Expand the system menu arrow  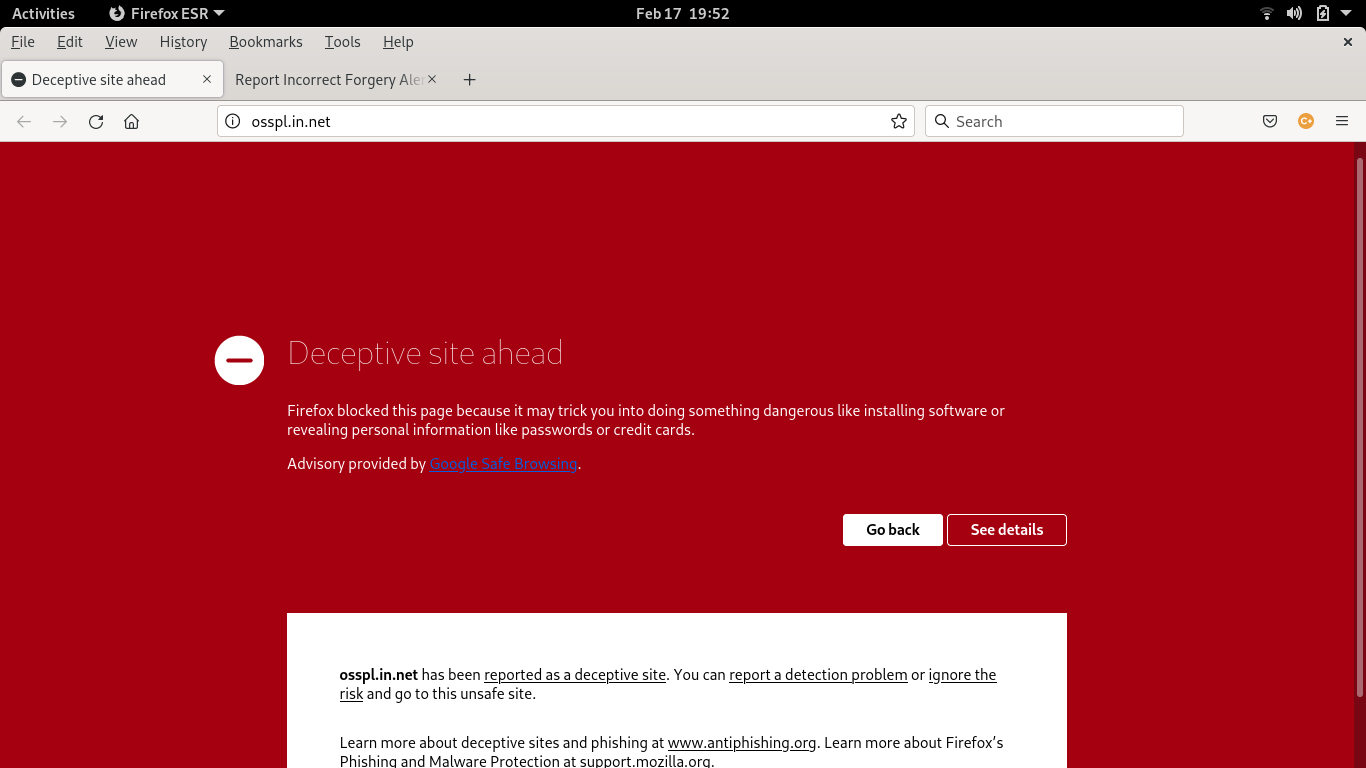[x=1347, y=13]
